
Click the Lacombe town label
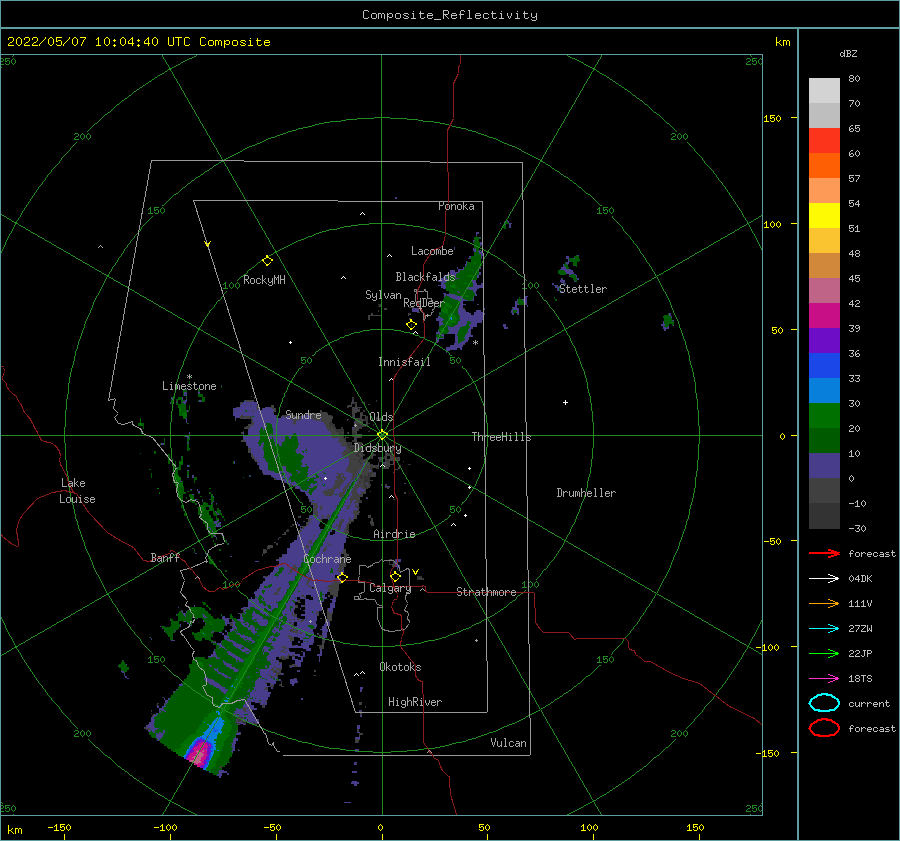click(432, 251)
